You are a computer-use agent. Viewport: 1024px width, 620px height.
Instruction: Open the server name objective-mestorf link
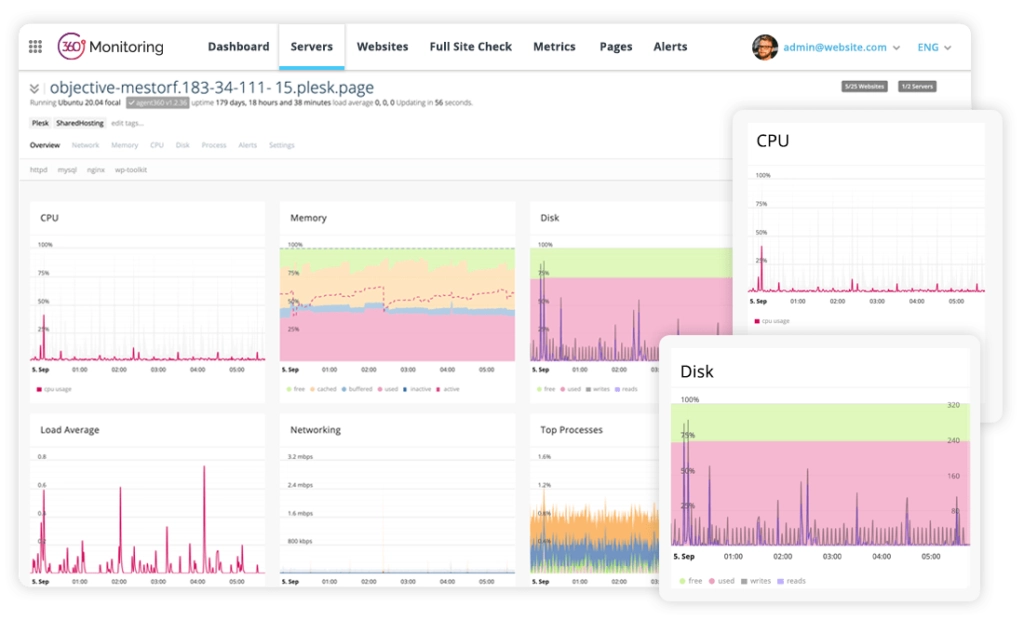click(x=210, y=86)
